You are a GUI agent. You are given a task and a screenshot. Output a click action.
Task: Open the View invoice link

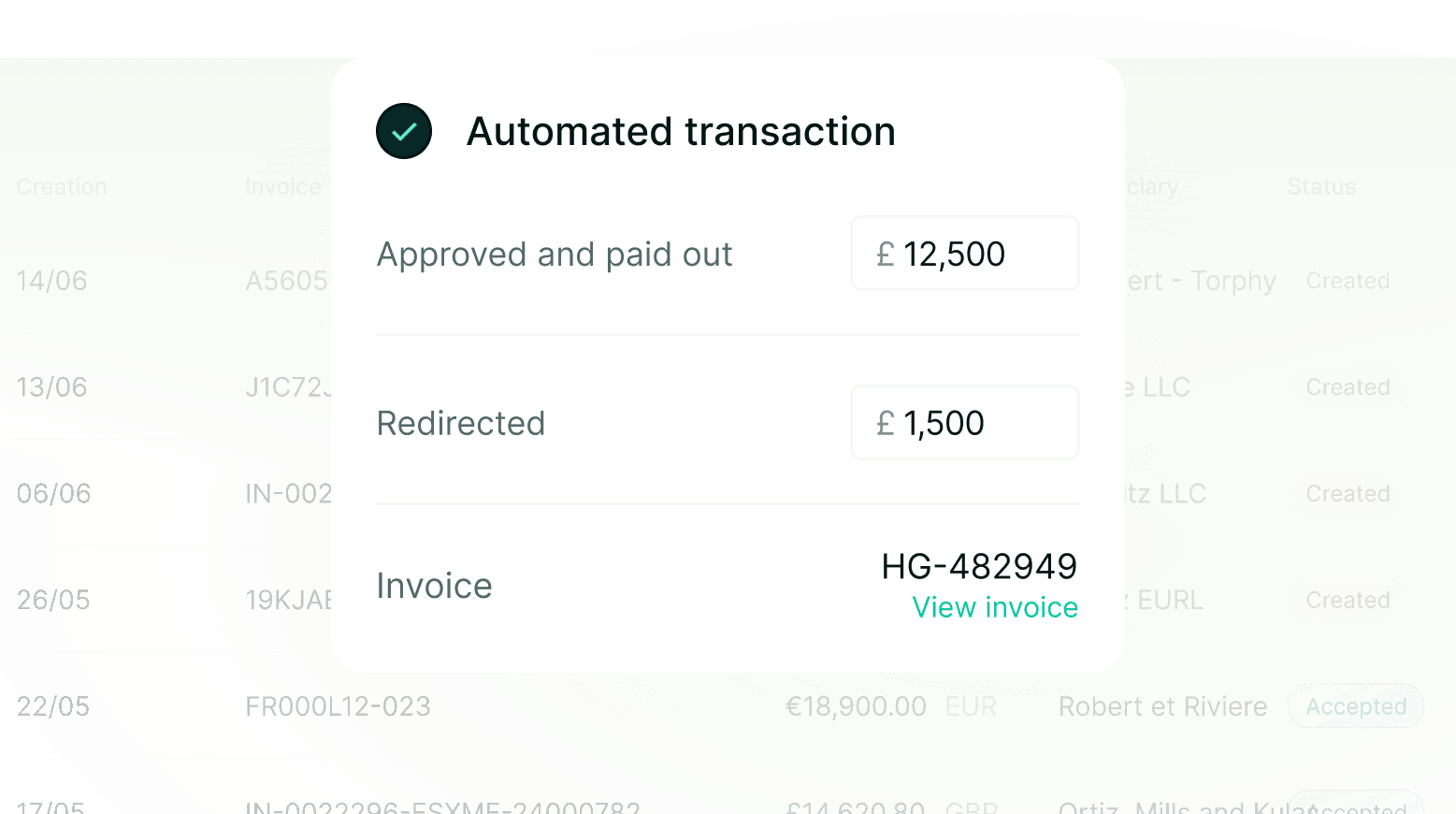point(995,607)
